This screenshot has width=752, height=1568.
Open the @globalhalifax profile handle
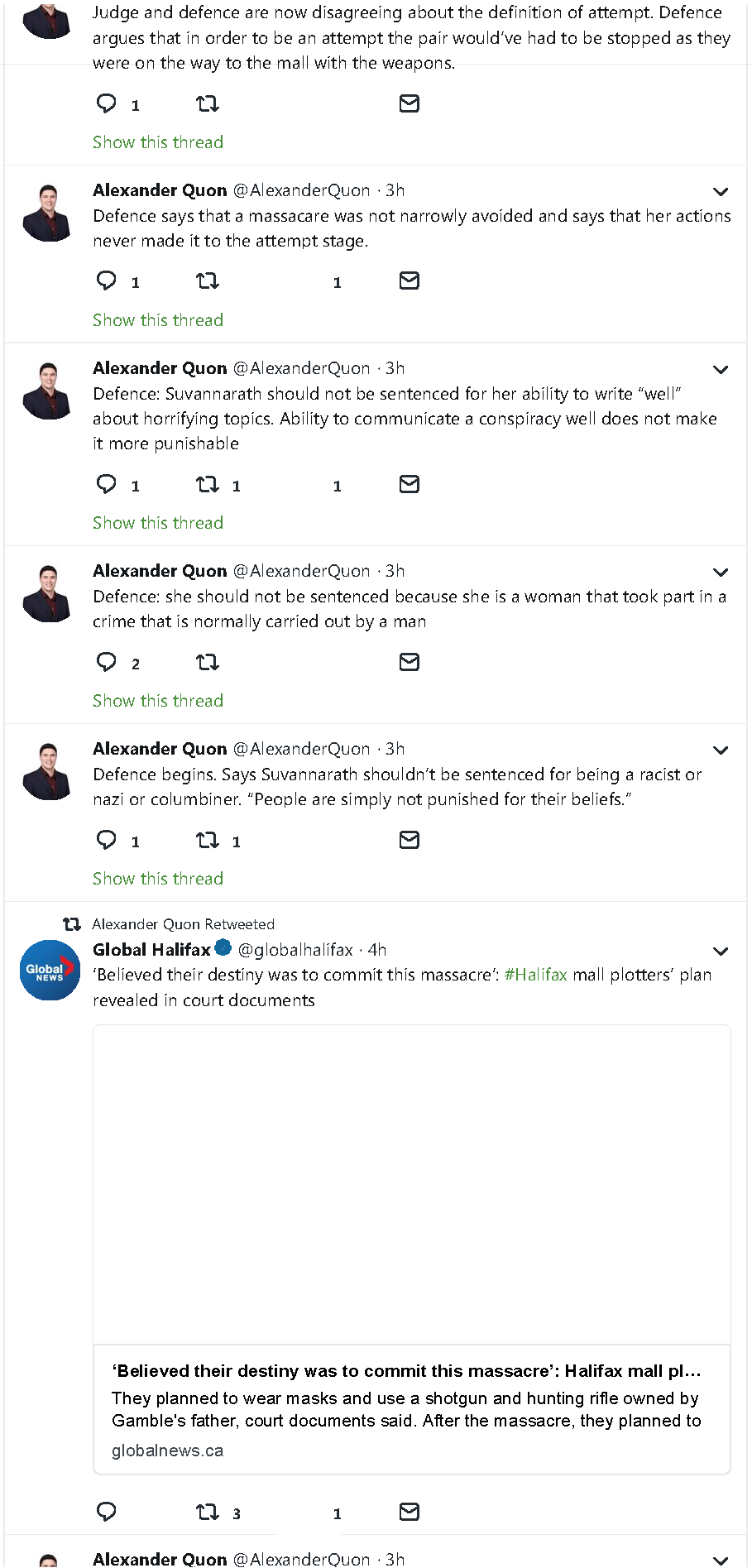pos(295,950)
